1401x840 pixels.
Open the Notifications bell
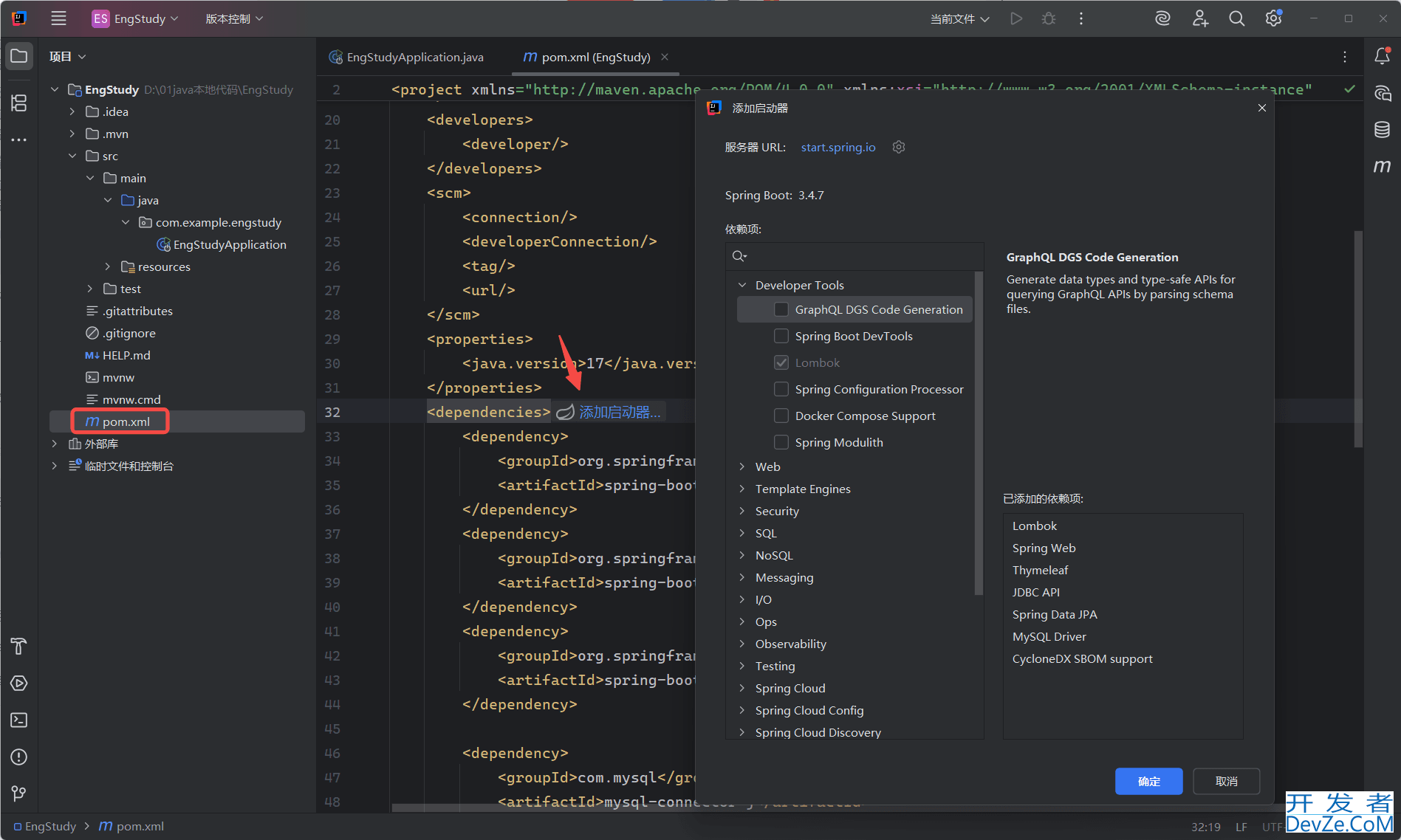tap(1382, 56)
